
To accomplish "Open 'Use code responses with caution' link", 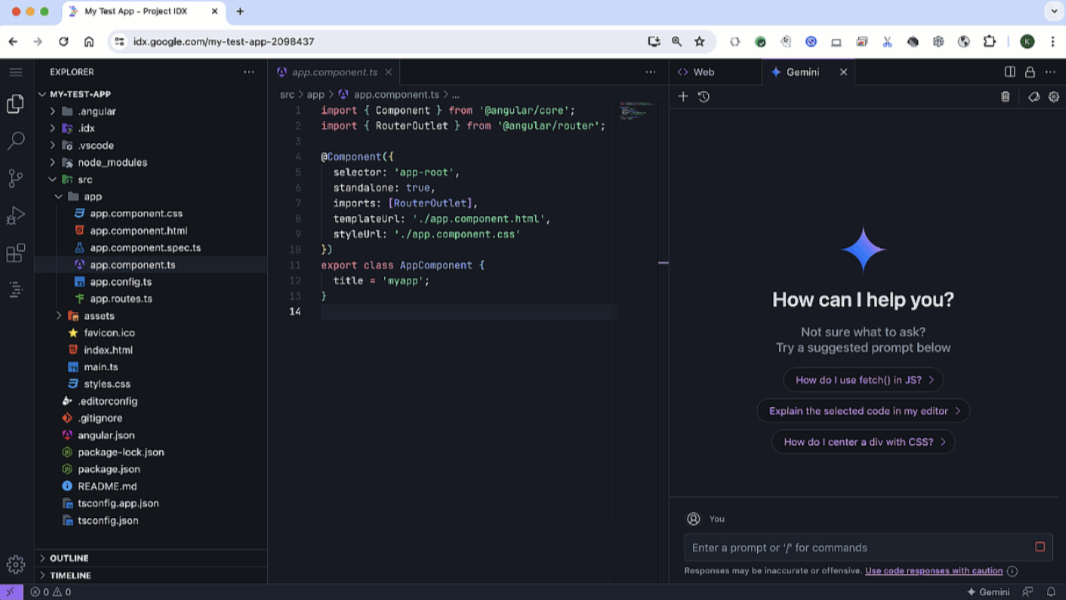I will (x=933, y=571).
